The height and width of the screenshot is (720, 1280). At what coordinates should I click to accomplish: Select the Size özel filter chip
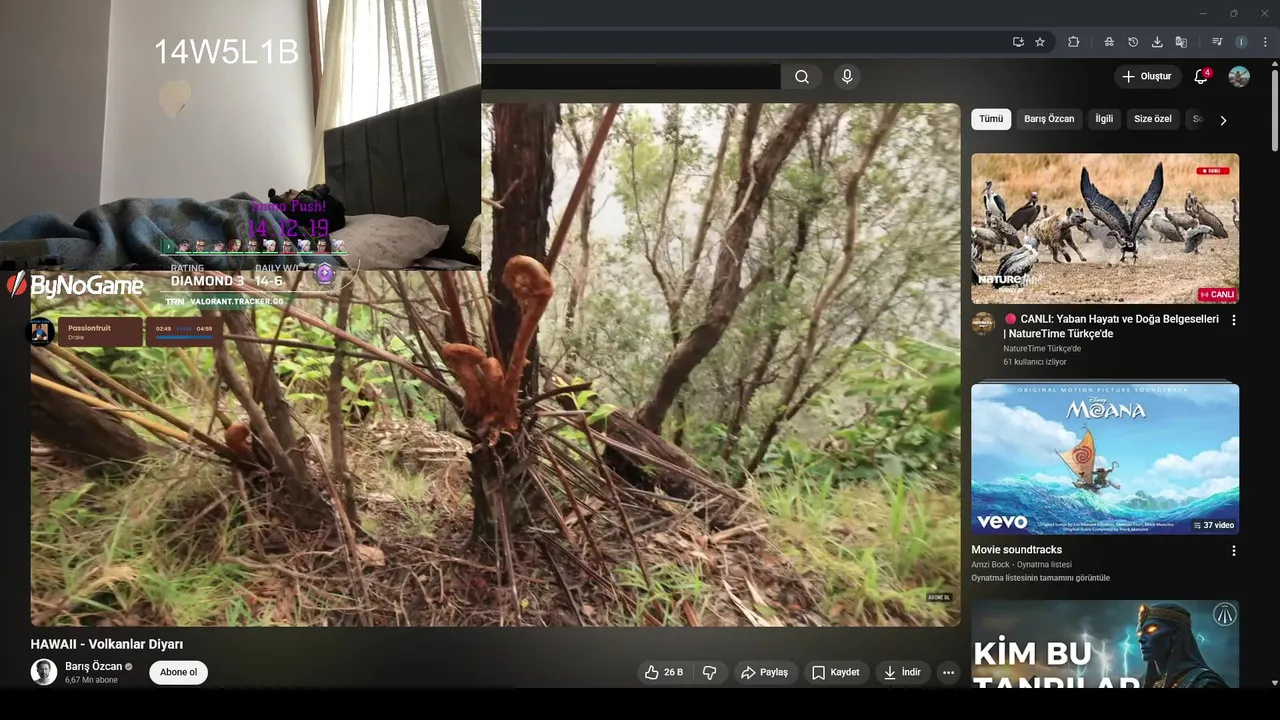coord(1153,119)
